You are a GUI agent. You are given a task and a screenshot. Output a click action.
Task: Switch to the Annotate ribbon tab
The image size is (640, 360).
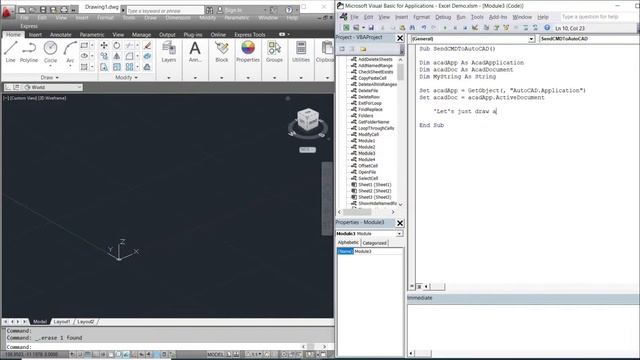(60, 35)
